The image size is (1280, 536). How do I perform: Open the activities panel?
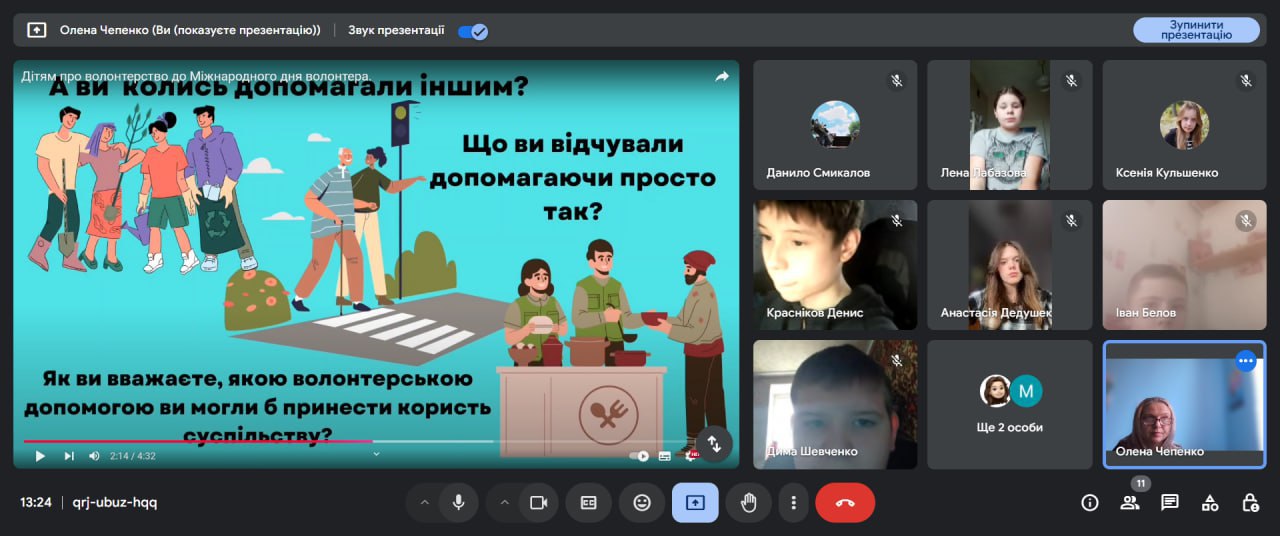(1210, 503)
